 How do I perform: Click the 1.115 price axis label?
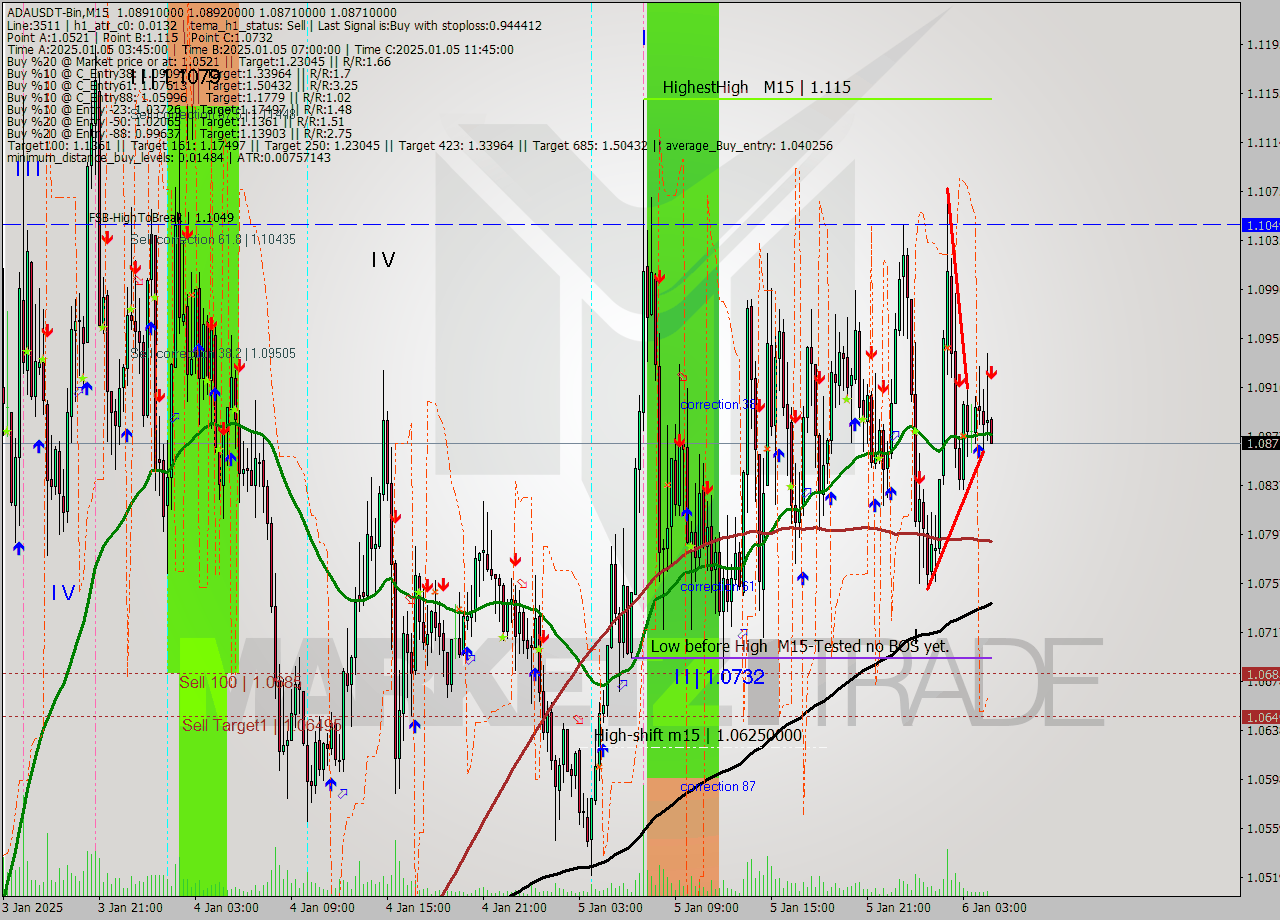[1262, 93]
